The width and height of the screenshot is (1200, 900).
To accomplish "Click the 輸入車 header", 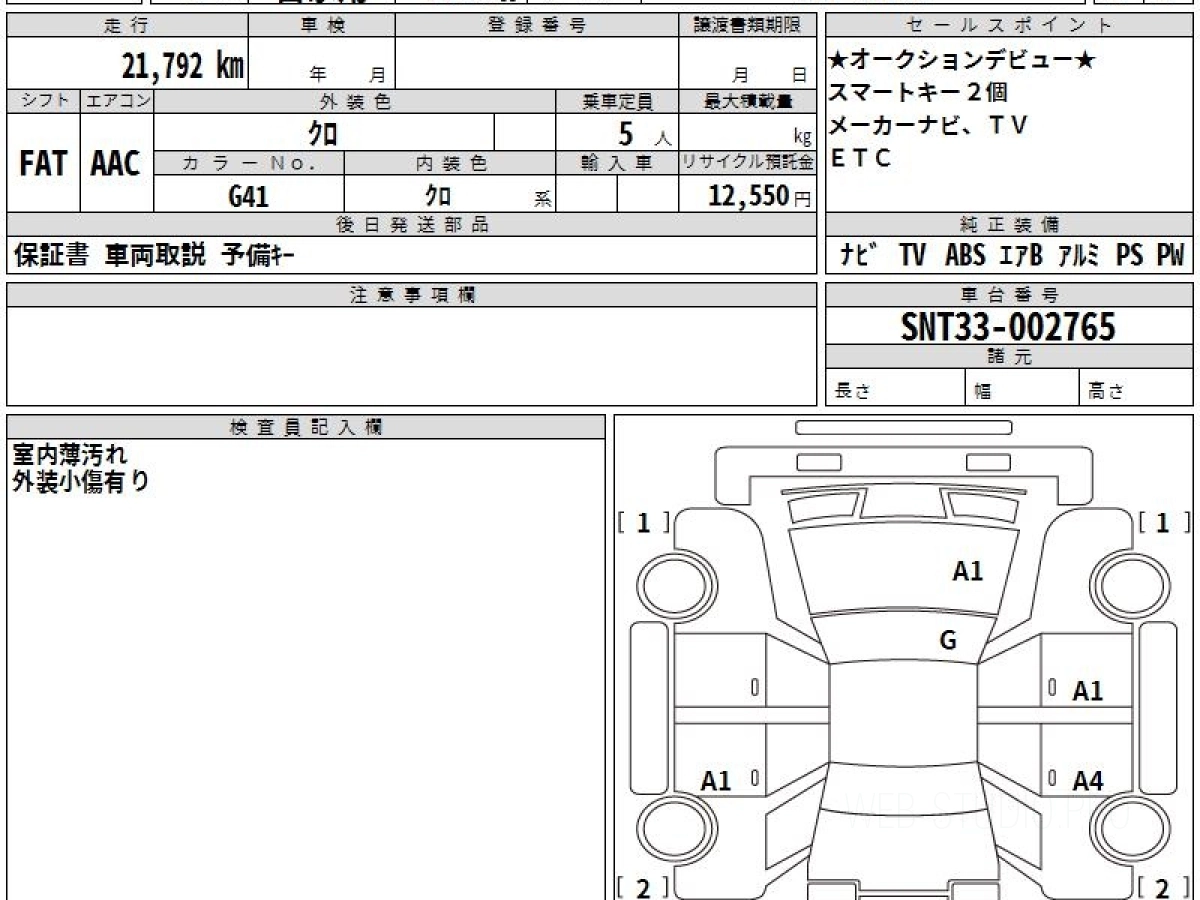I will coord(617,164).
